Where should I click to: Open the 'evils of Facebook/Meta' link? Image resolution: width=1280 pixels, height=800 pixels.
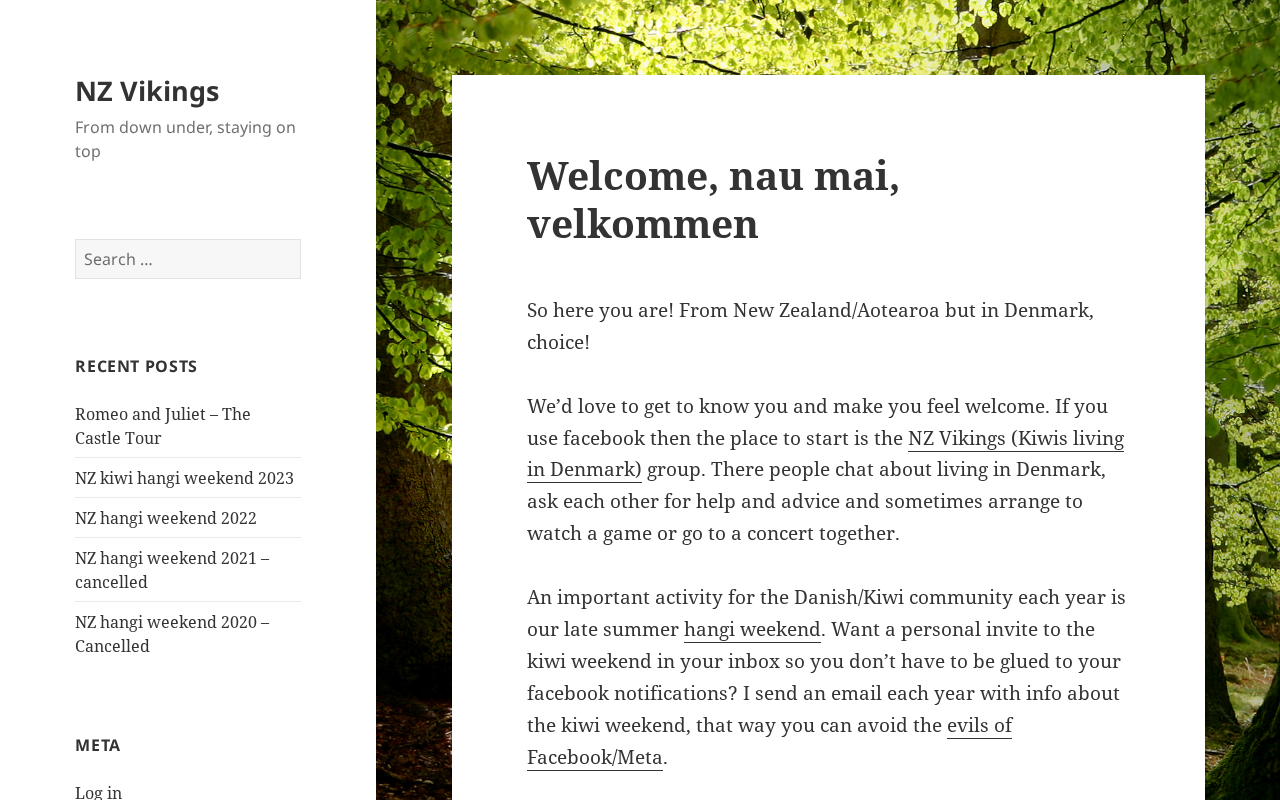coord(979,726)
